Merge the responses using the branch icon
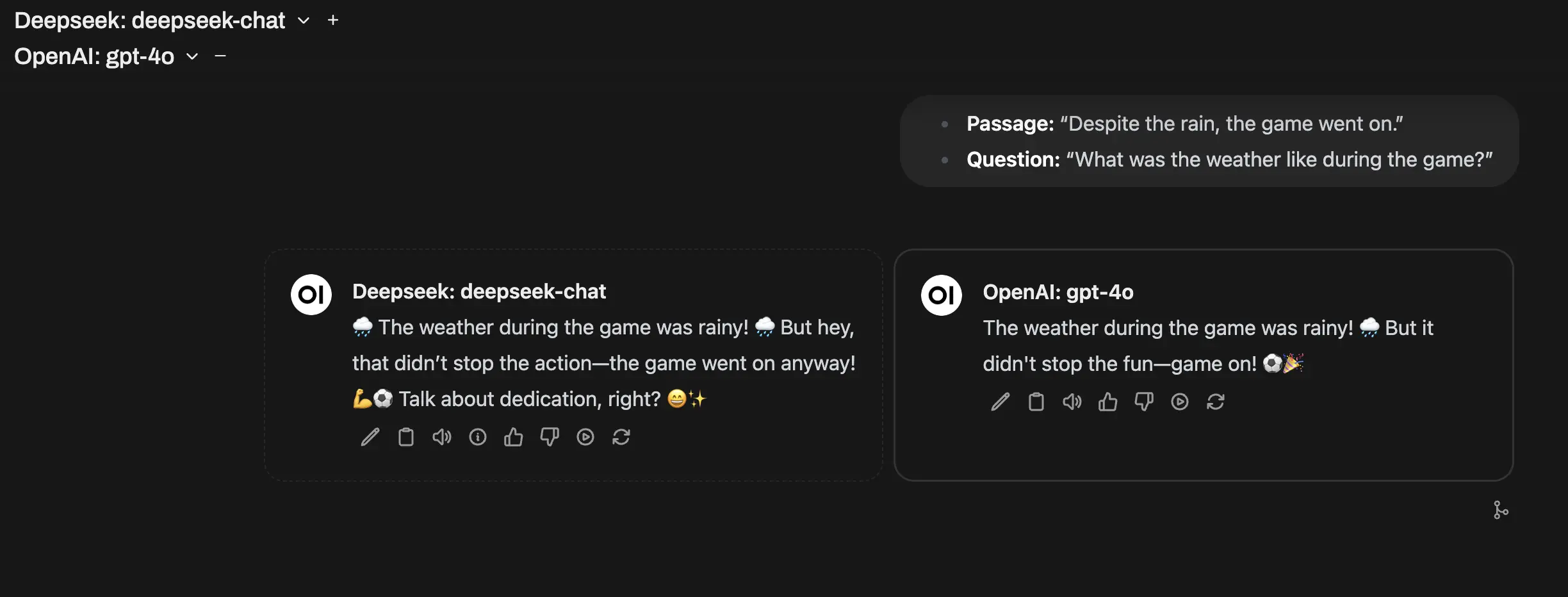The image size is (1568, 597). (1501, 510)
